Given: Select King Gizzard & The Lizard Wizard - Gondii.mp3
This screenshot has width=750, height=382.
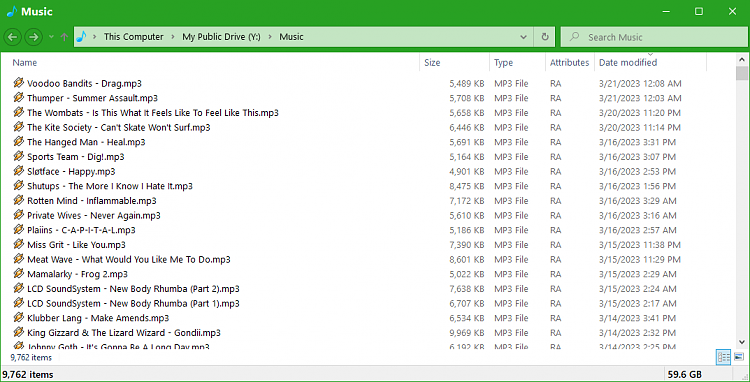Looking at the screenshot, I should [124, 333].
